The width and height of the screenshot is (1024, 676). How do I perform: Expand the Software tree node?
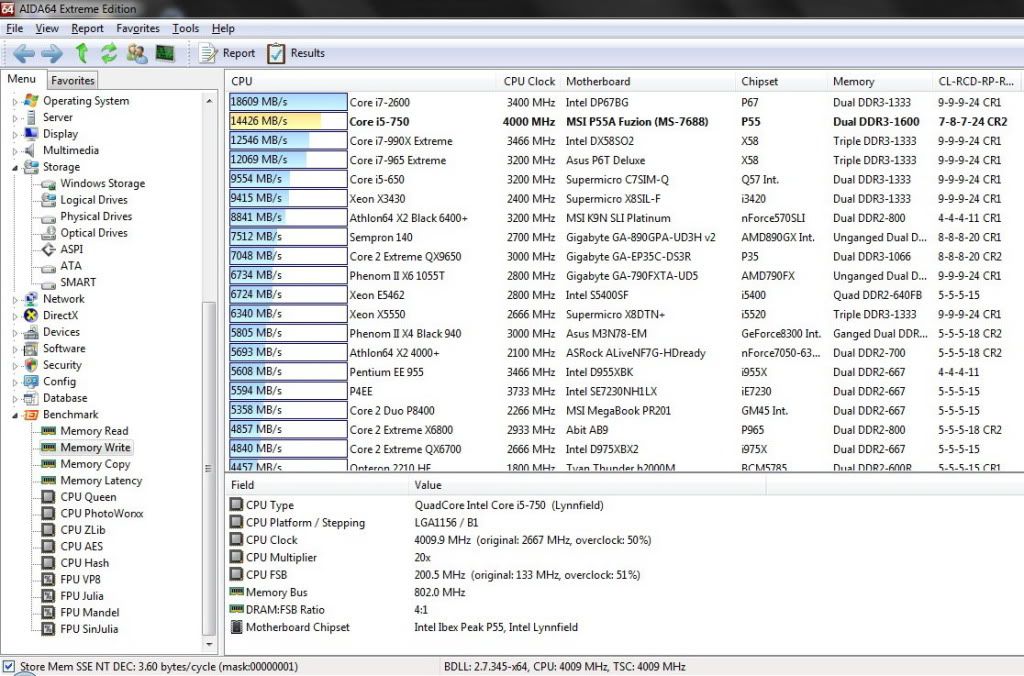15,349
